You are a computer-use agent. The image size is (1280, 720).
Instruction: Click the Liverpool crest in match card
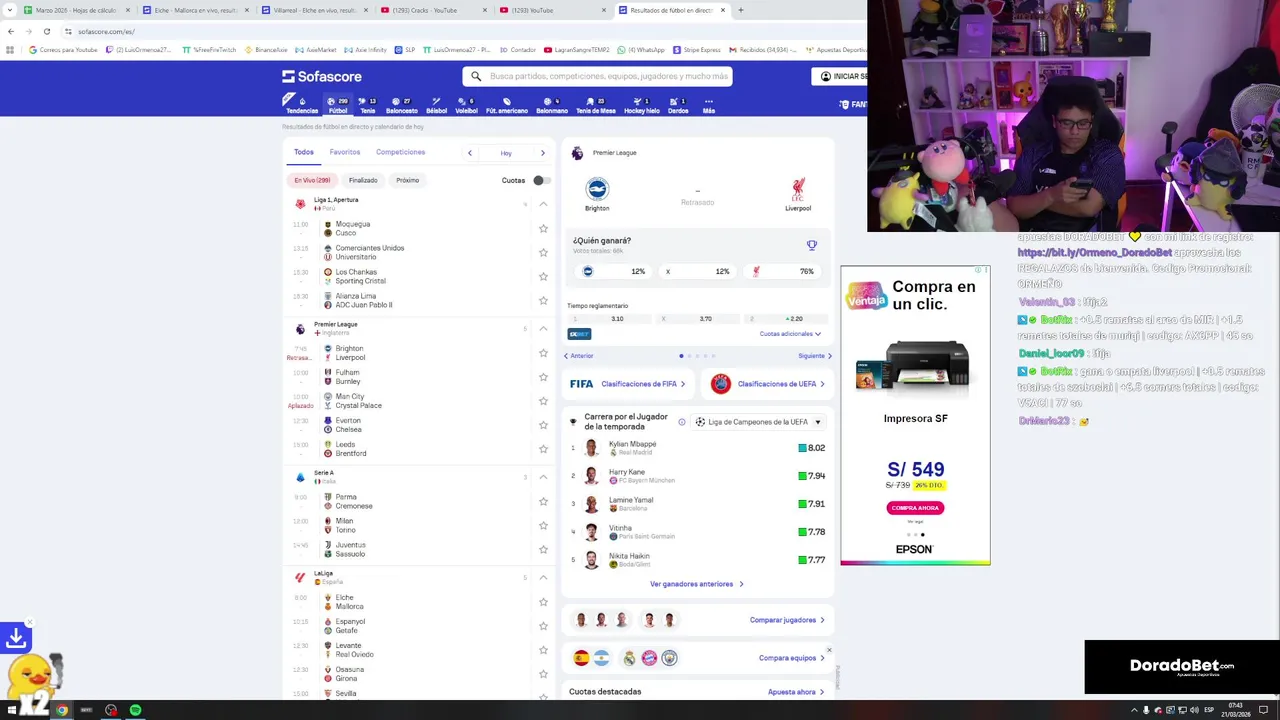[x=798, y=189]
